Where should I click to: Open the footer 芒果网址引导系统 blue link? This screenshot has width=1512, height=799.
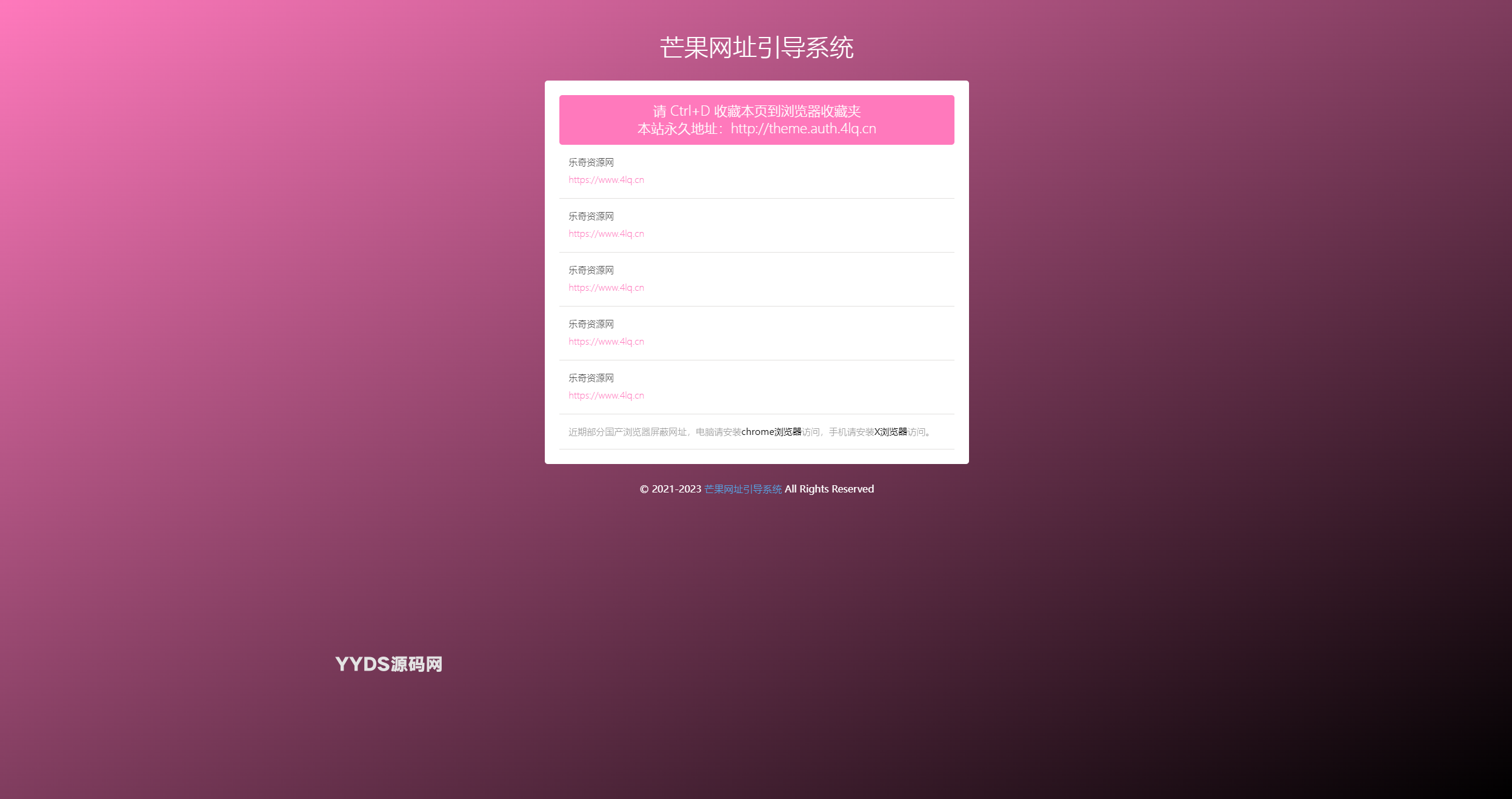tap(742, 489)
